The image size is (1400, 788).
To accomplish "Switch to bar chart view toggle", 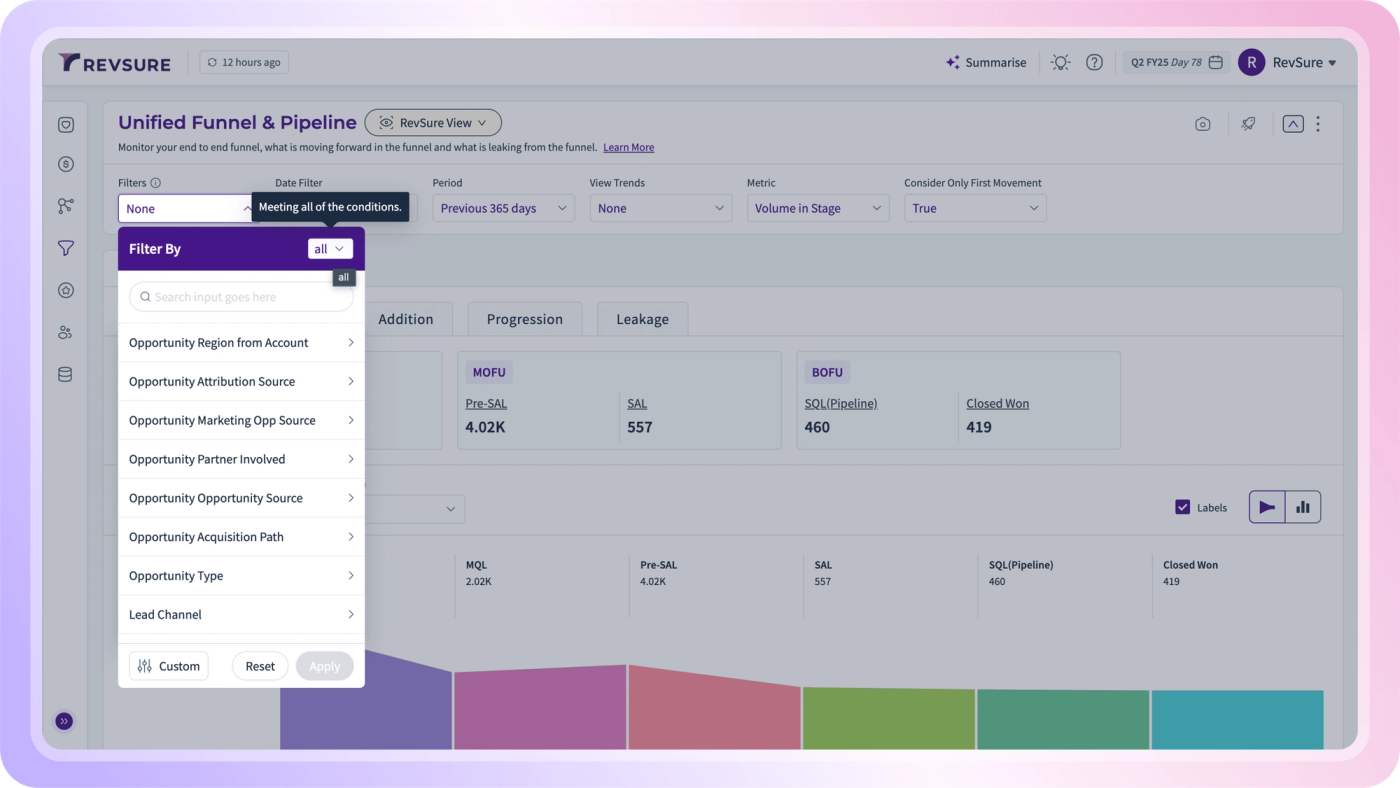I will tap(1303, 507).
